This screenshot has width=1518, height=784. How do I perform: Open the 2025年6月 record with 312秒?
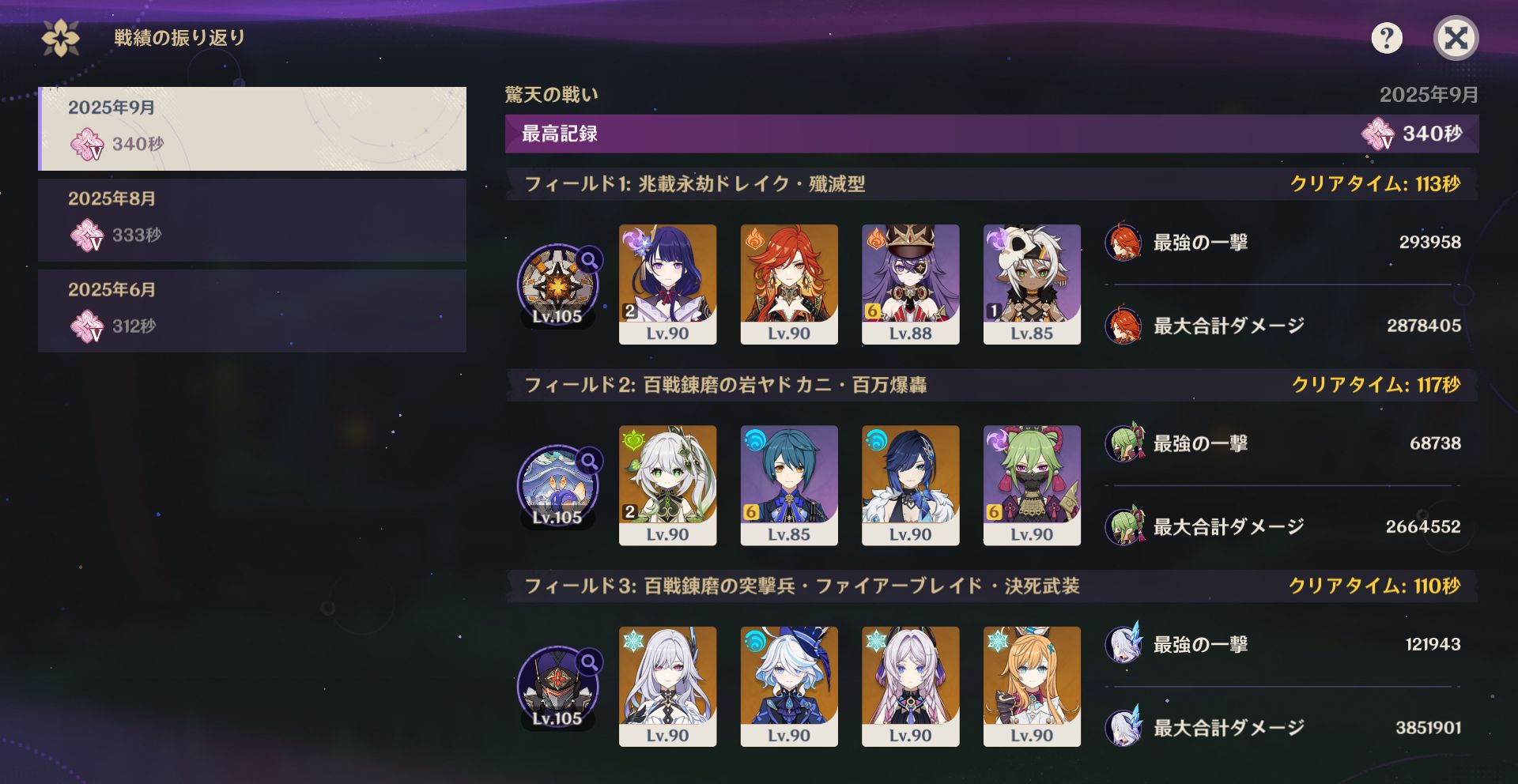(x=252, y=311)
